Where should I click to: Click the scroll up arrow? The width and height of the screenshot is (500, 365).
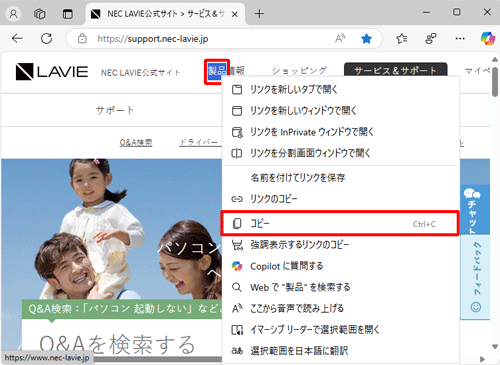495,60
